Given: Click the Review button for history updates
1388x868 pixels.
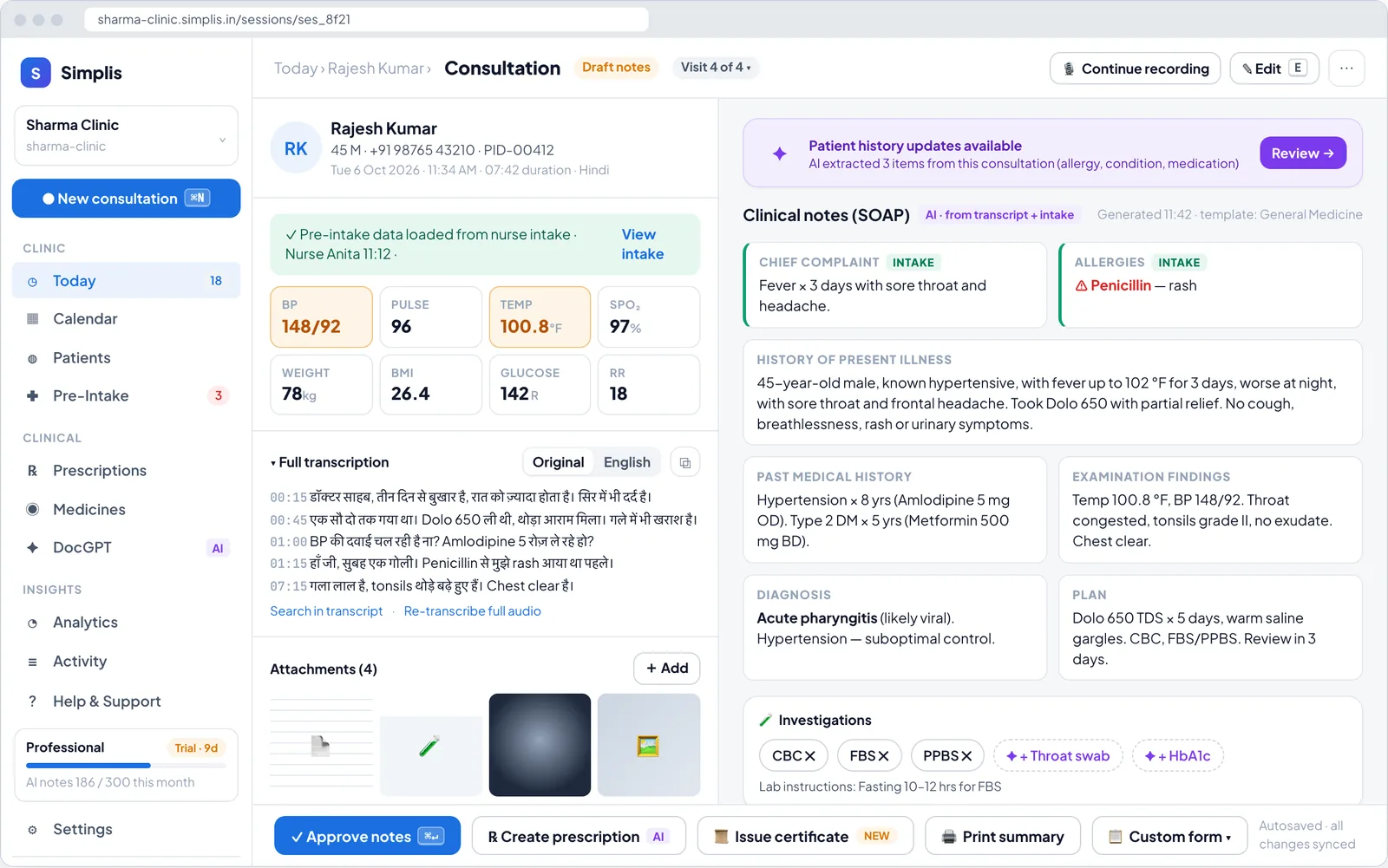Looking at the screenshot, I should (1302, 153).
